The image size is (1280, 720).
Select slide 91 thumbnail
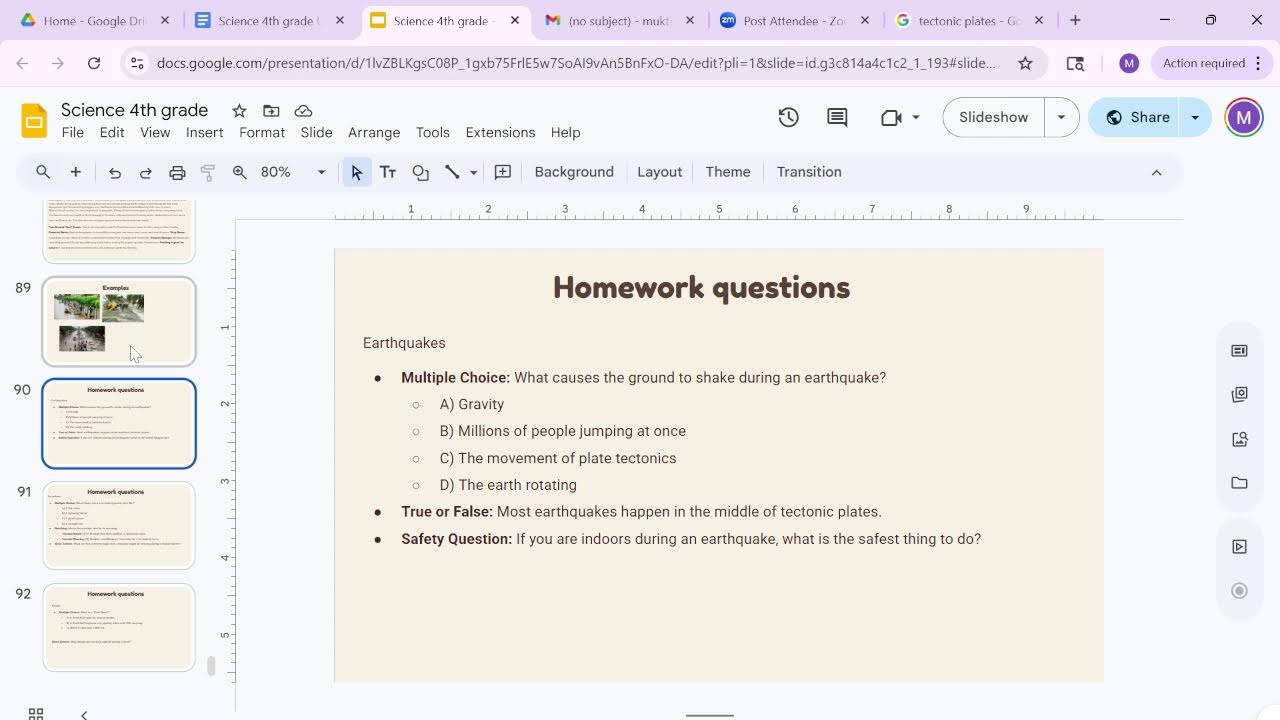click(118, 525)
